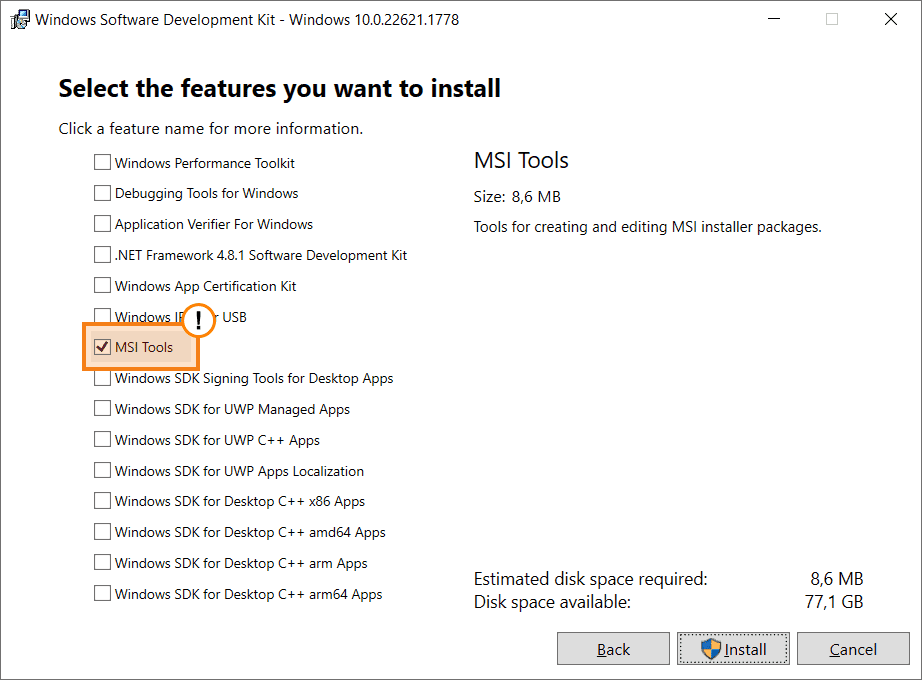This screenshot has width=922, height=680.
Task: Click 'Windows SDK for Desktop C++ amd64 Apps' label
Action: point(250,532)
